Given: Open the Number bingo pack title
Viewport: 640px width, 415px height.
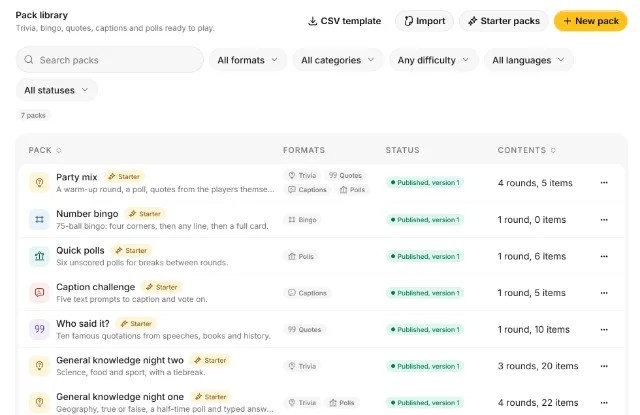Looking at the screenshot, I should pos(87,214).
